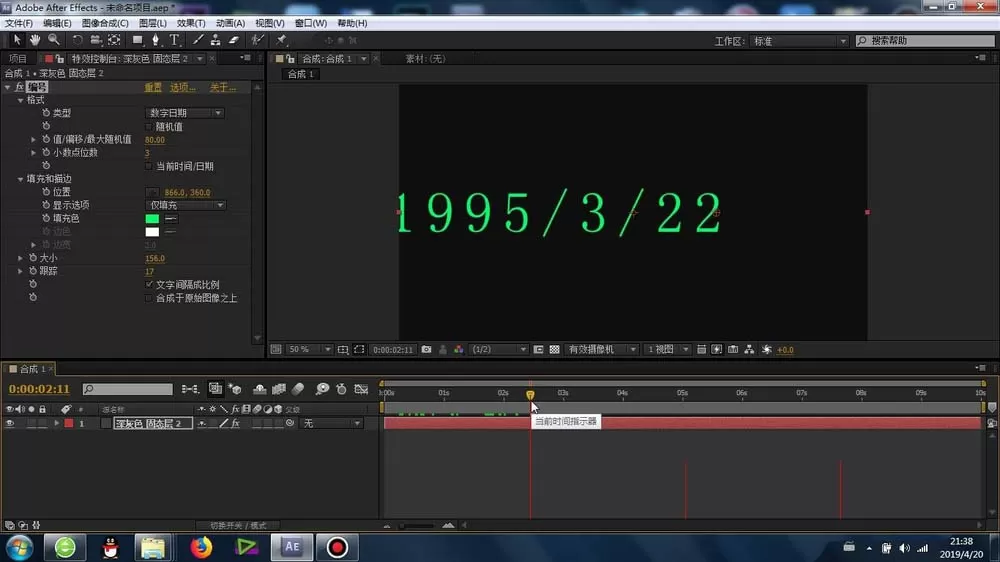Screen dimensions: 1000x562
Task: Expand 值/偏移/最大随机值 property
Action: pyautogui.click(x=33, y=139)
